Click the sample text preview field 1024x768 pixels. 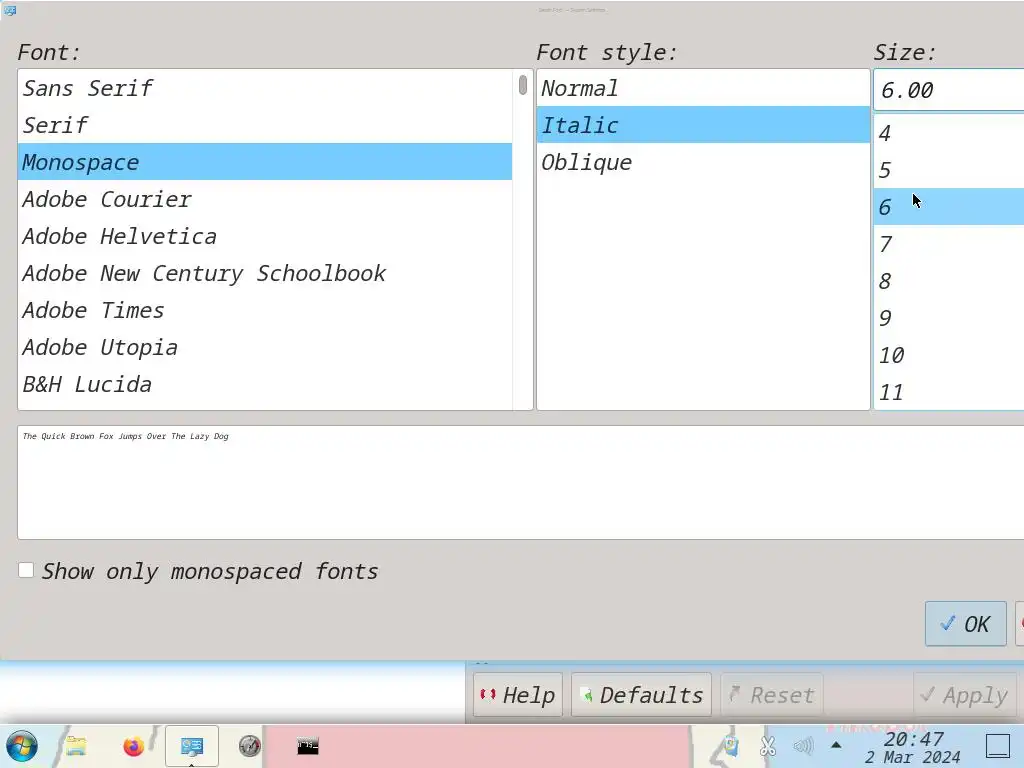[x=520, y=482]
